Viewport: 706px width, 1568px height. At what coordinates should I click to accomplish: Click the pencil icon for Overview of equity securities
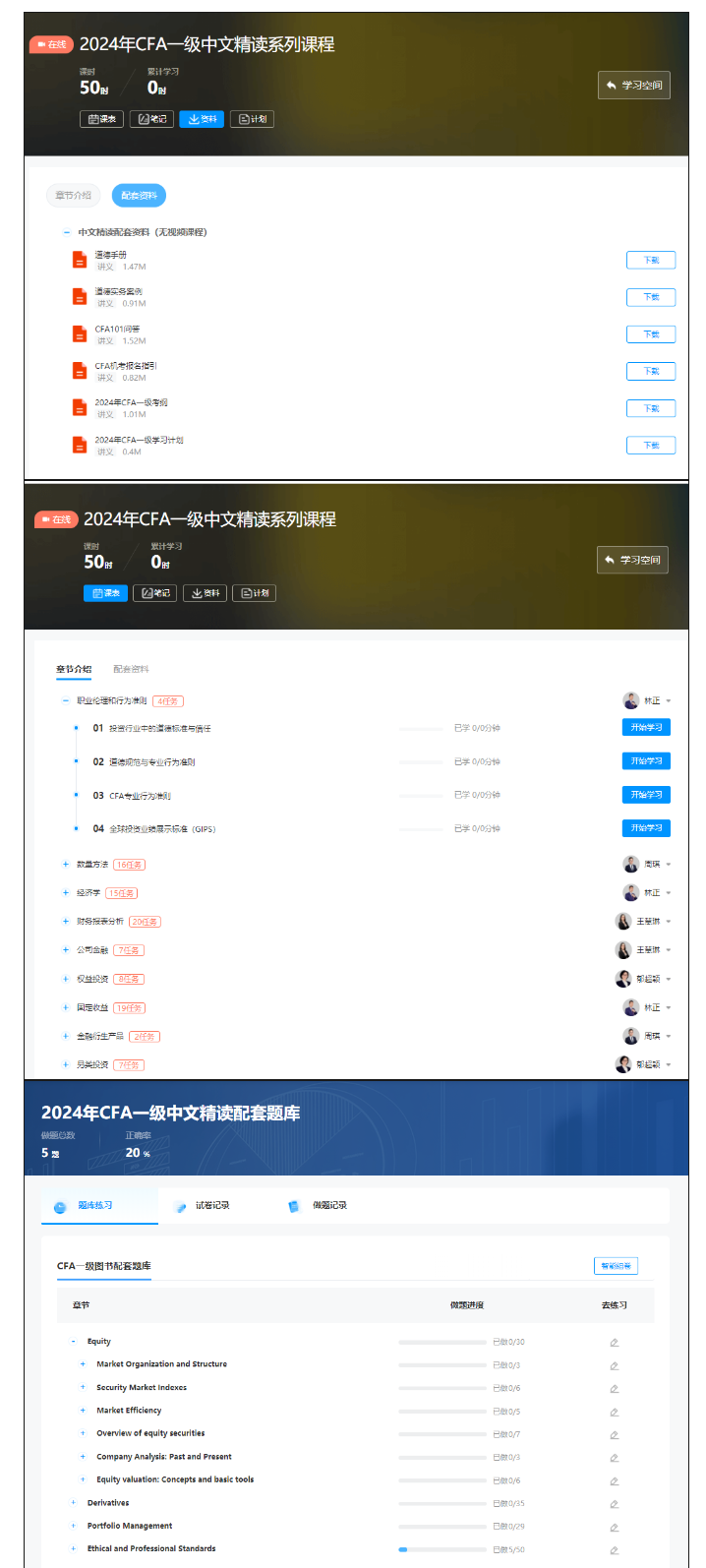pos(614,1434)
